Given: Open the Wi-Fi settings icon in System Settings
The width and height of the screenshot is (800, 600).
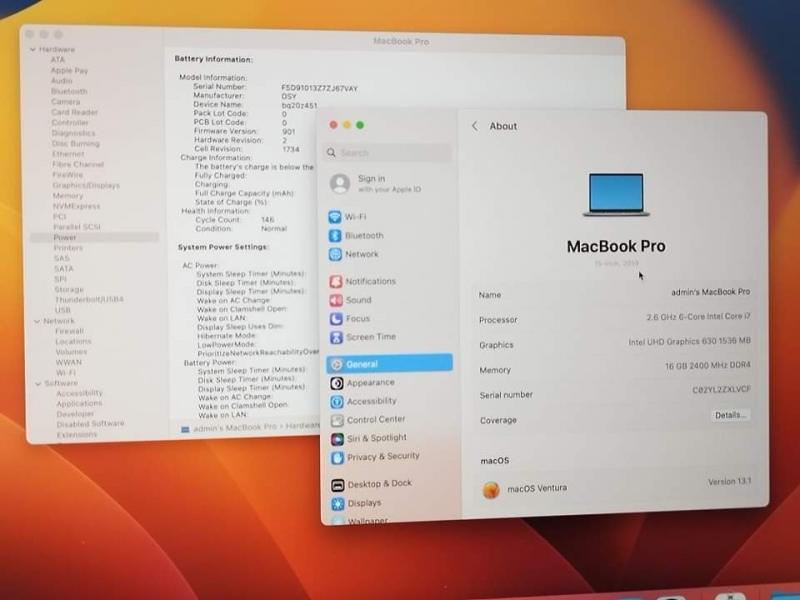Looking at the screenshot, I should tap(335, 217).
